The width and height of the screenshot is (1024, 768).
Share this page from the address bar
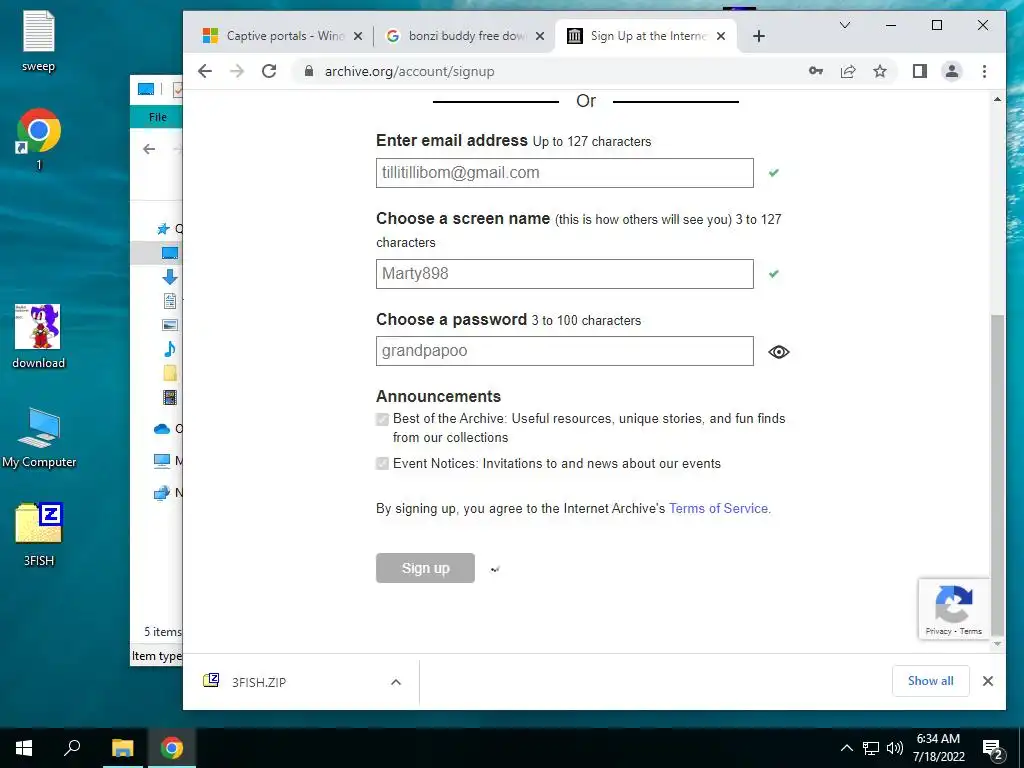click(848, 71)
